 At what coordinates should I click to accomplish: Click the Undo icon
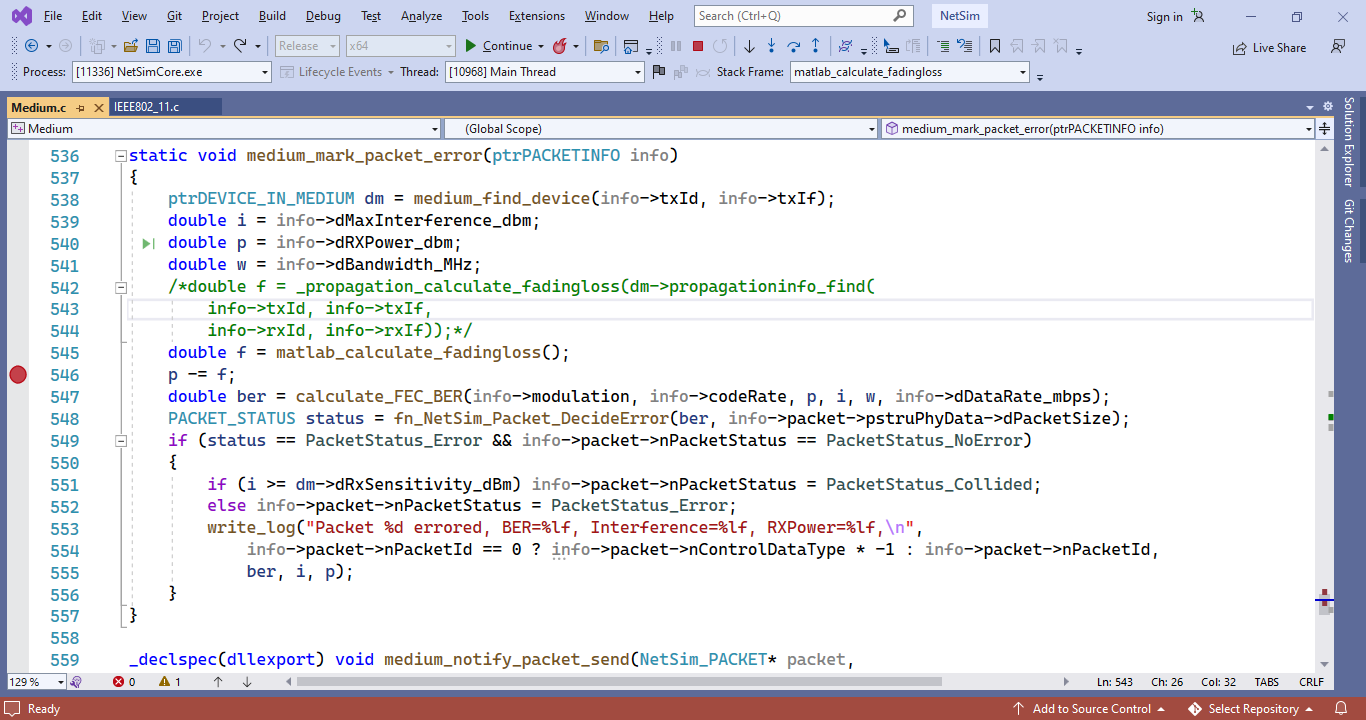point(205,46)
